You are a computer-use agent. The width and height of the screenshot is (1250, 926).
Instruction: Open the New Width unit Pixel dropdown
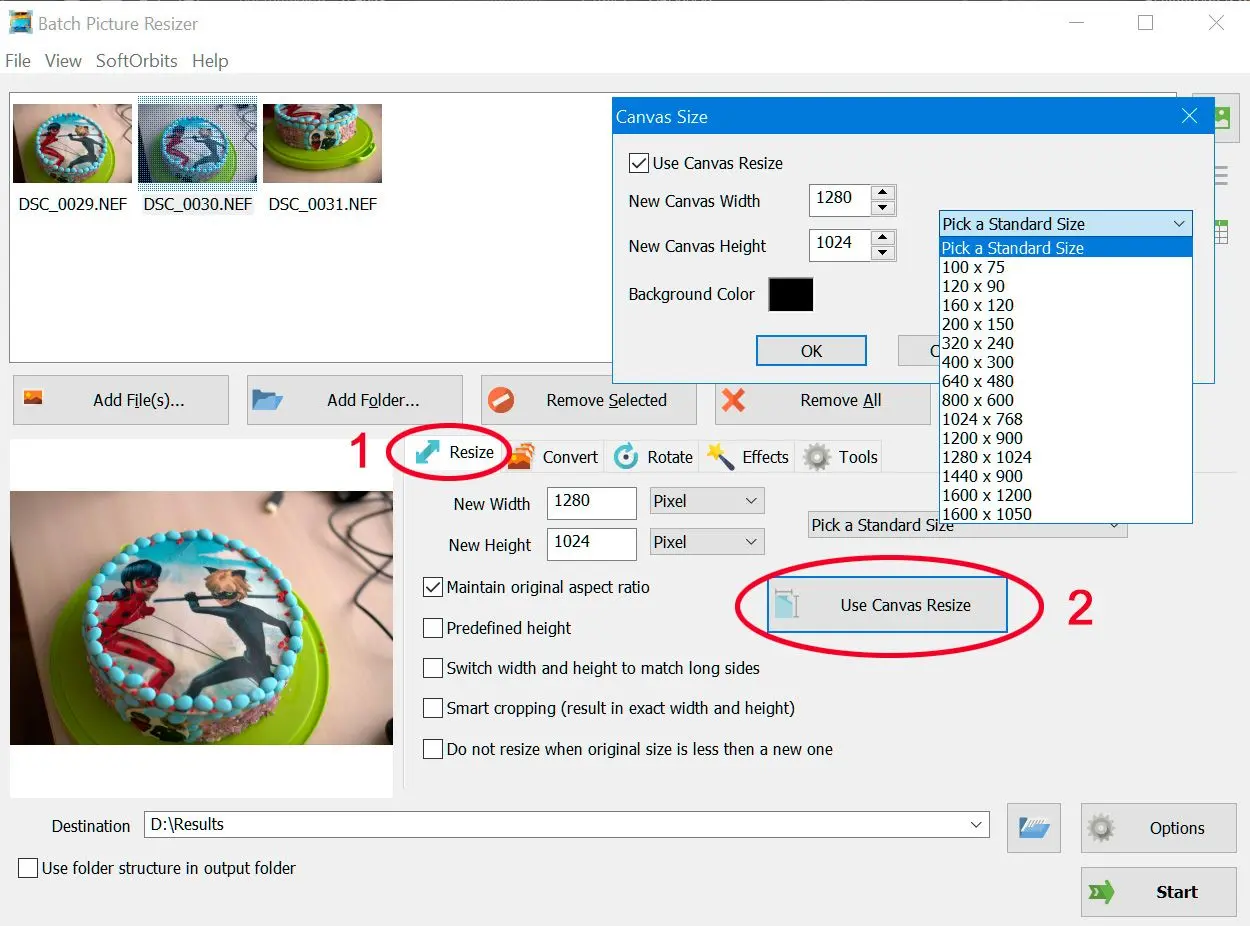(707, 501)
